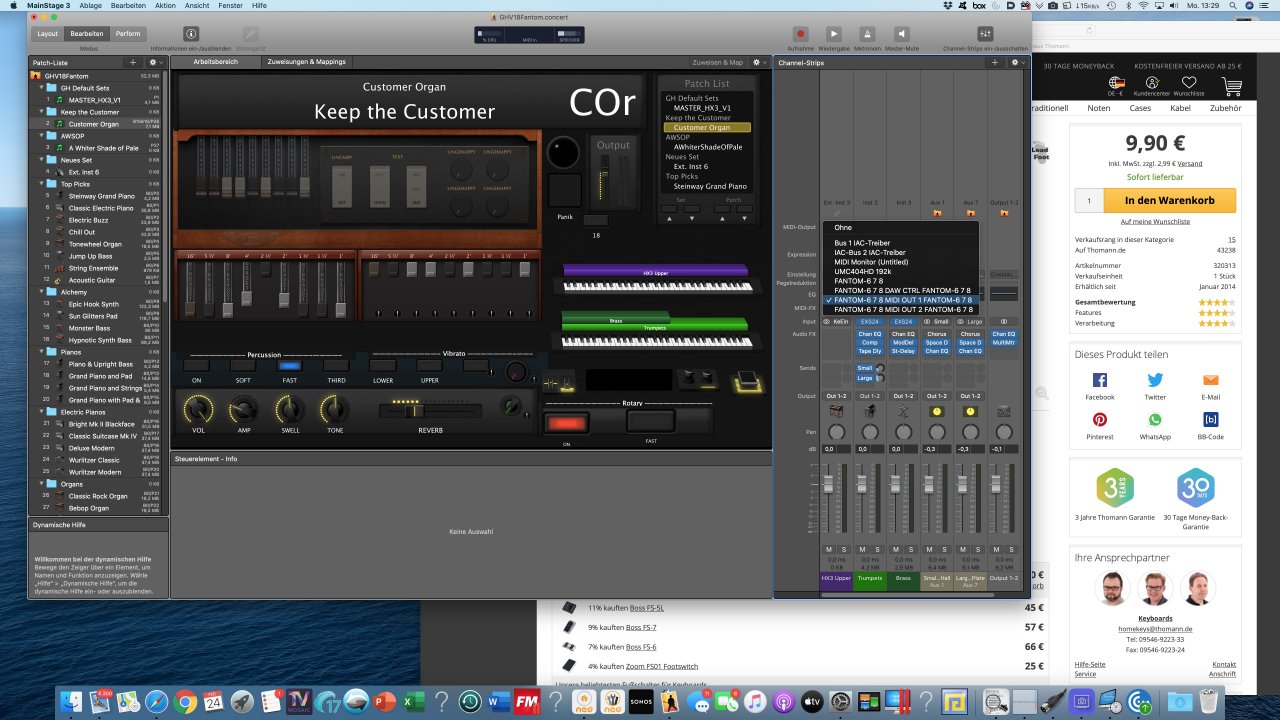Image resolution: width=1280 pixels, height=720 pixels.
Task: Toggle the Percussion FAST button
Action: point(289,366)
